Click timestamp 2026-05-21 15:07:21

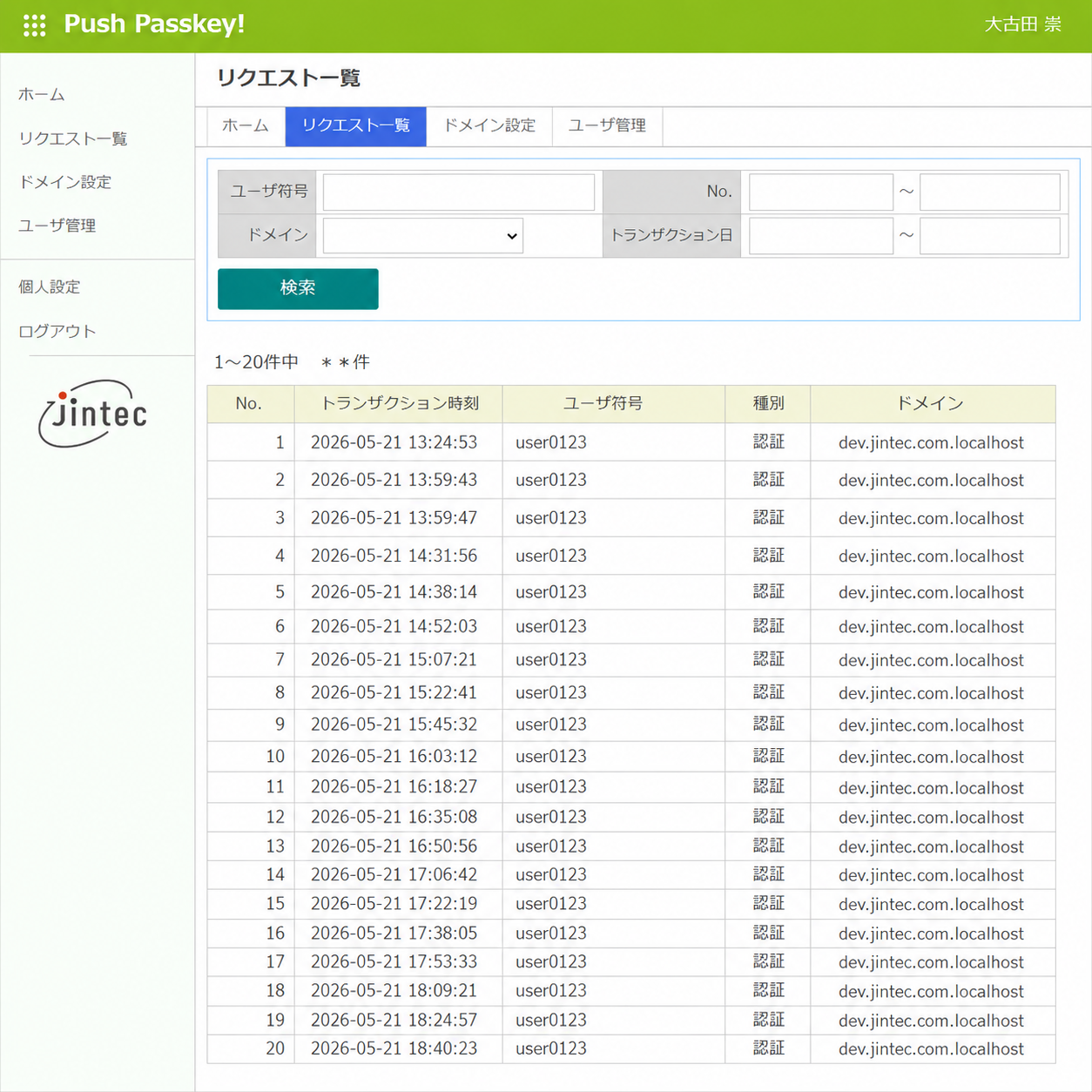[x=394, y=659]
